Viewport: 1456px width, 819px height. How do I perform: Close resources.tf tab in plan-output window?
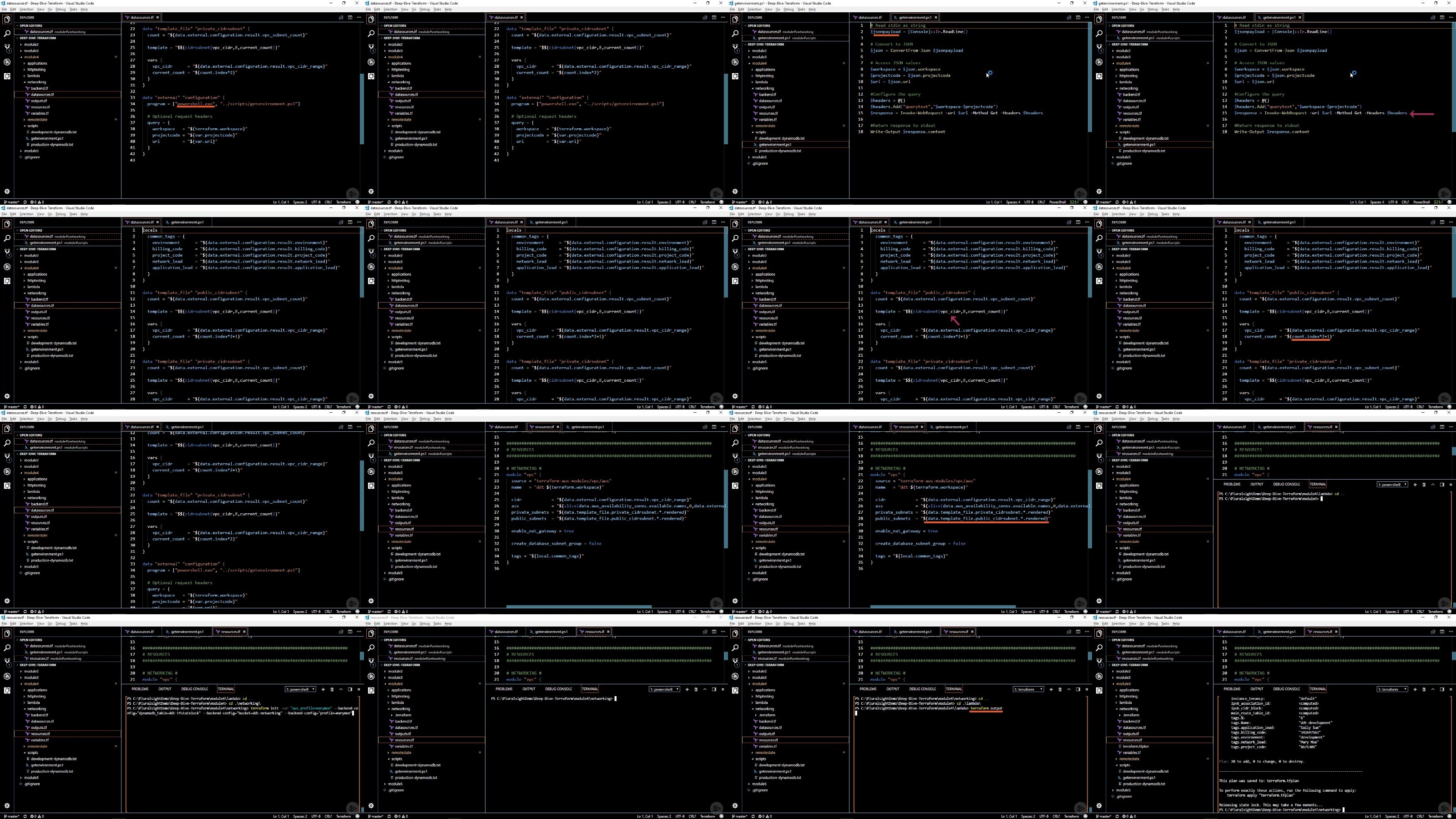(1336, 632)
